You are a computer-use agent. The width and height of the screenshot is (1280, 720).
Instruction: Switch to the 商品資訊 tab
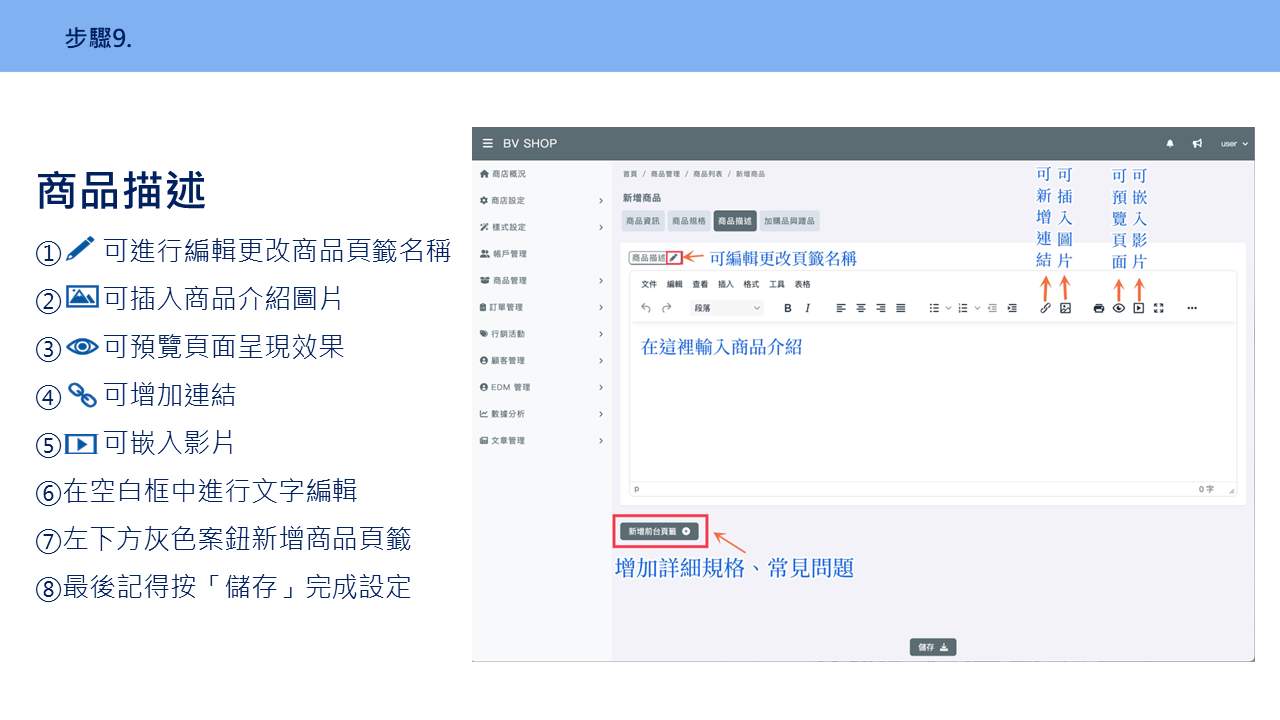click(642, 221)
